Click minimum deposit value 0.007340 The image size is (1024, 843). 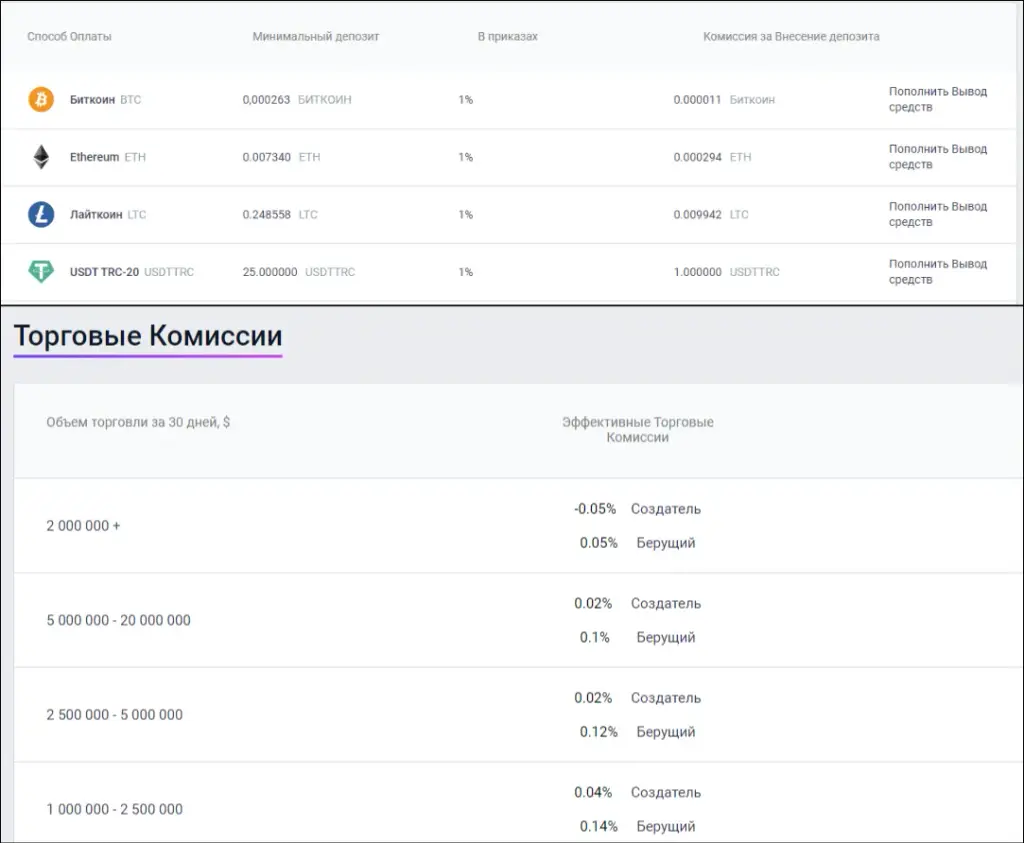(x=266, y=157)
